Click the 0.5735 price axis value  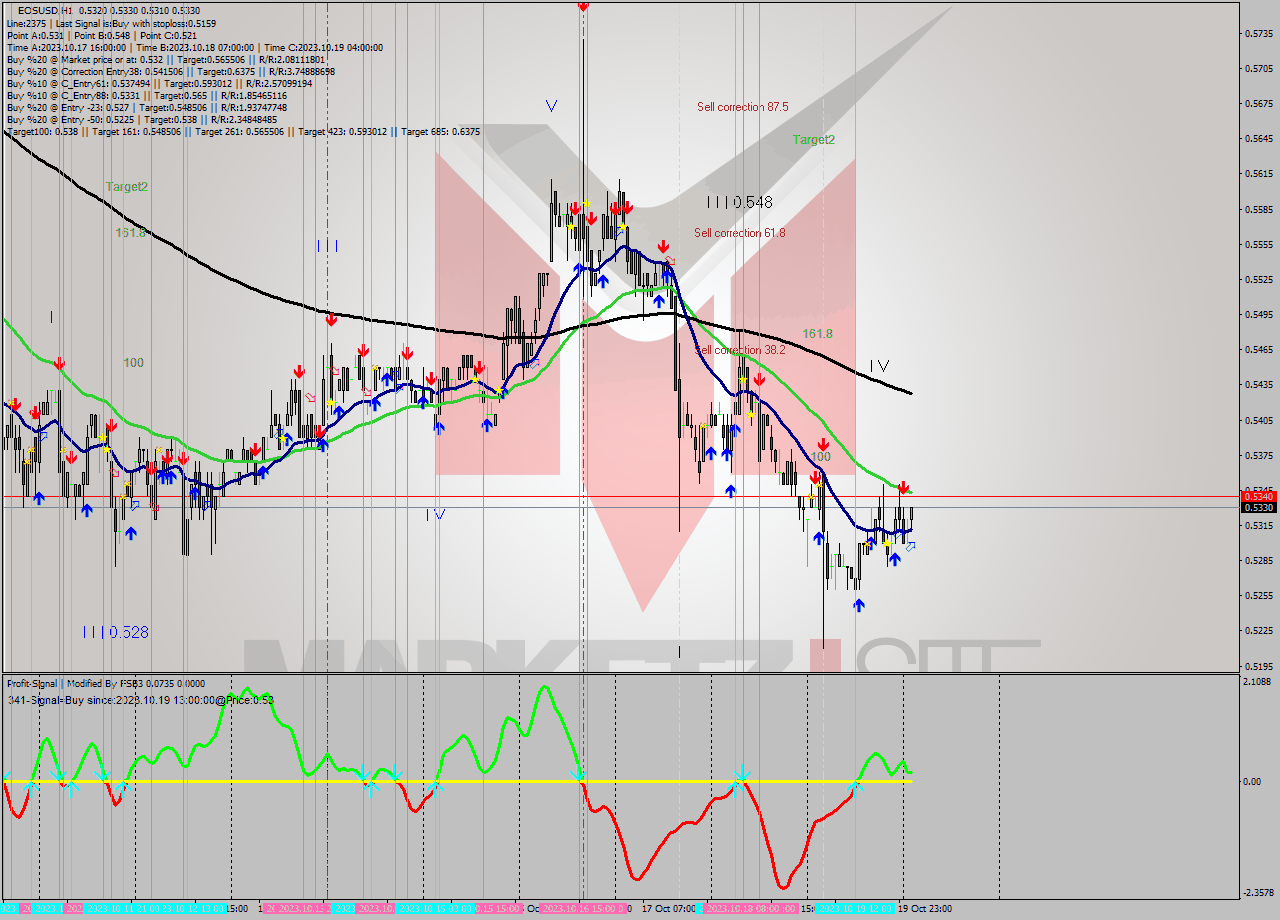[x=1259, y=34]
